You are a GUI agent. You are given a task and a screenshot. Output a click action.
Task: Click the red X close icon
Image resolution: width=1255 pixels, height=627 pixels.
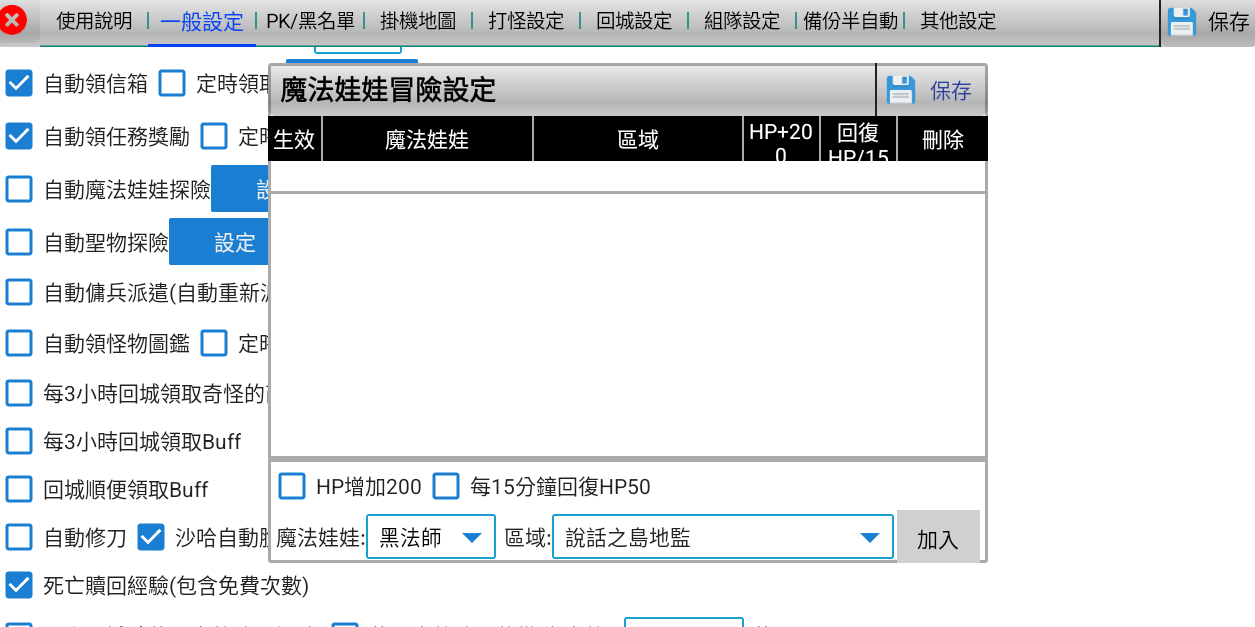(13, 20)
